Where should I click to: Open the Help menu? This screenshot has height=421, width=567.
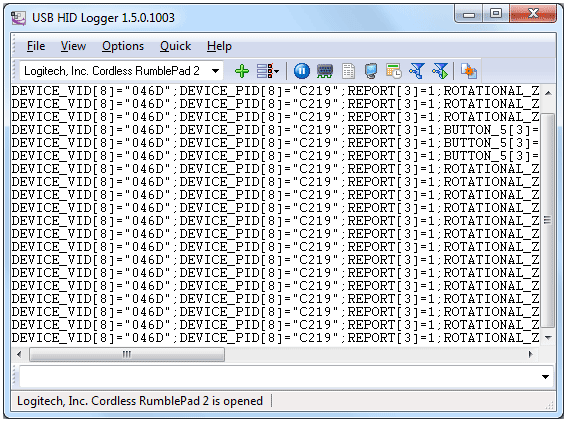(x=219, y=46)
